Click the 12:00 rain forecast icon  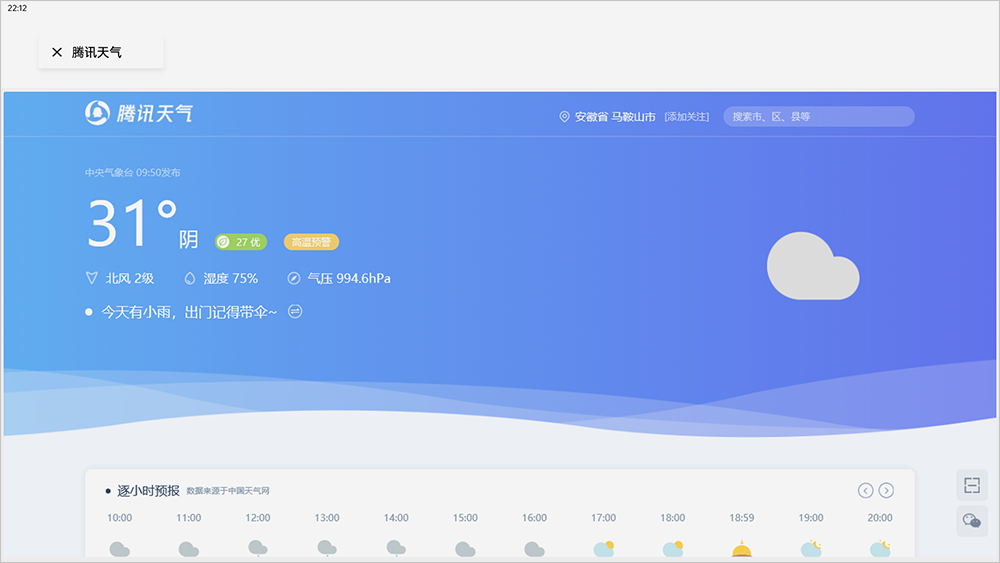(x=258, y=548)
